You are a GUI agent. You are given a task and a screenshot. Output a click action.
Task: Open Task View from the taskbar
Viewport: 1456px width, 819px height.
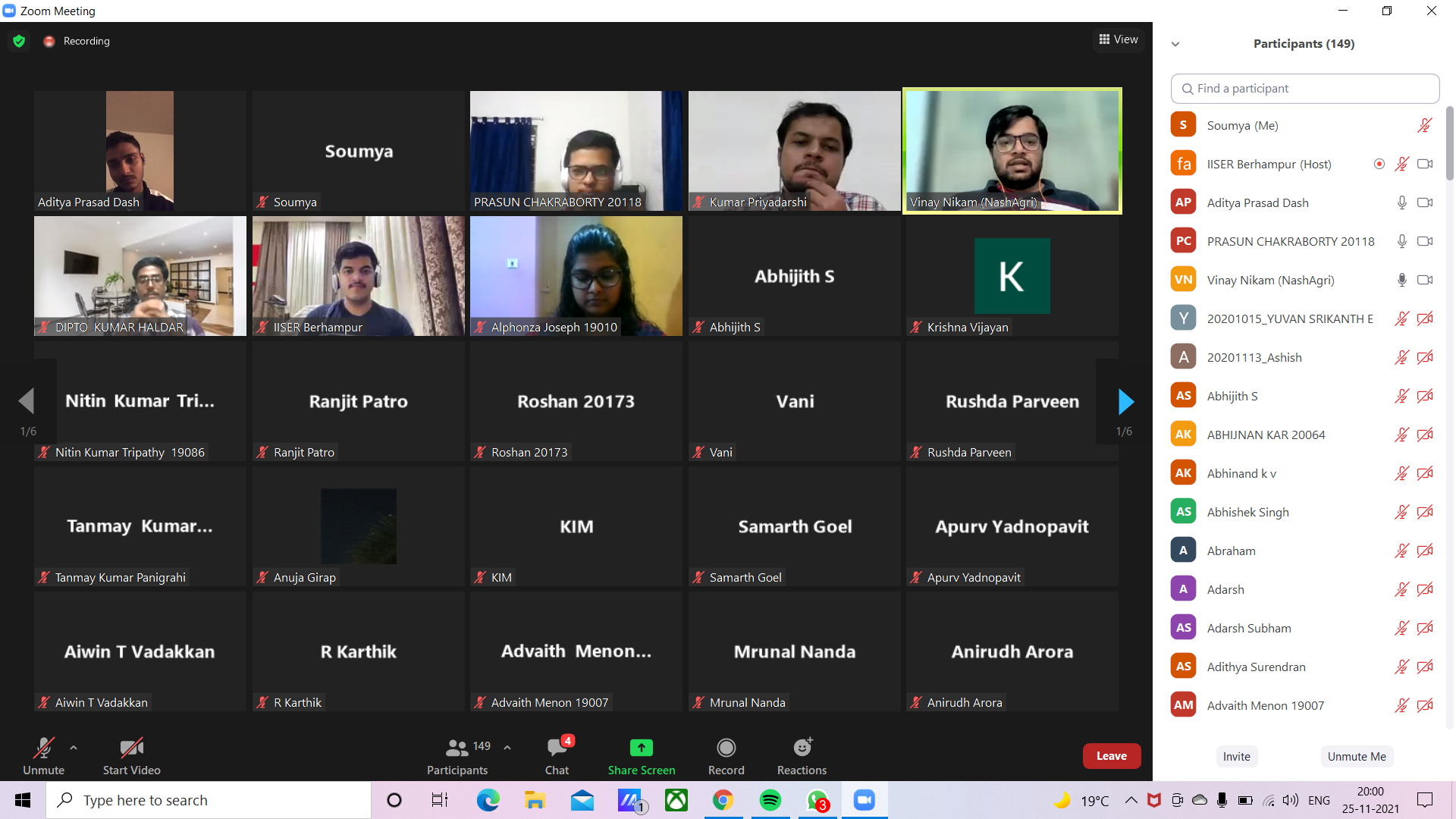tap(440, 800)
